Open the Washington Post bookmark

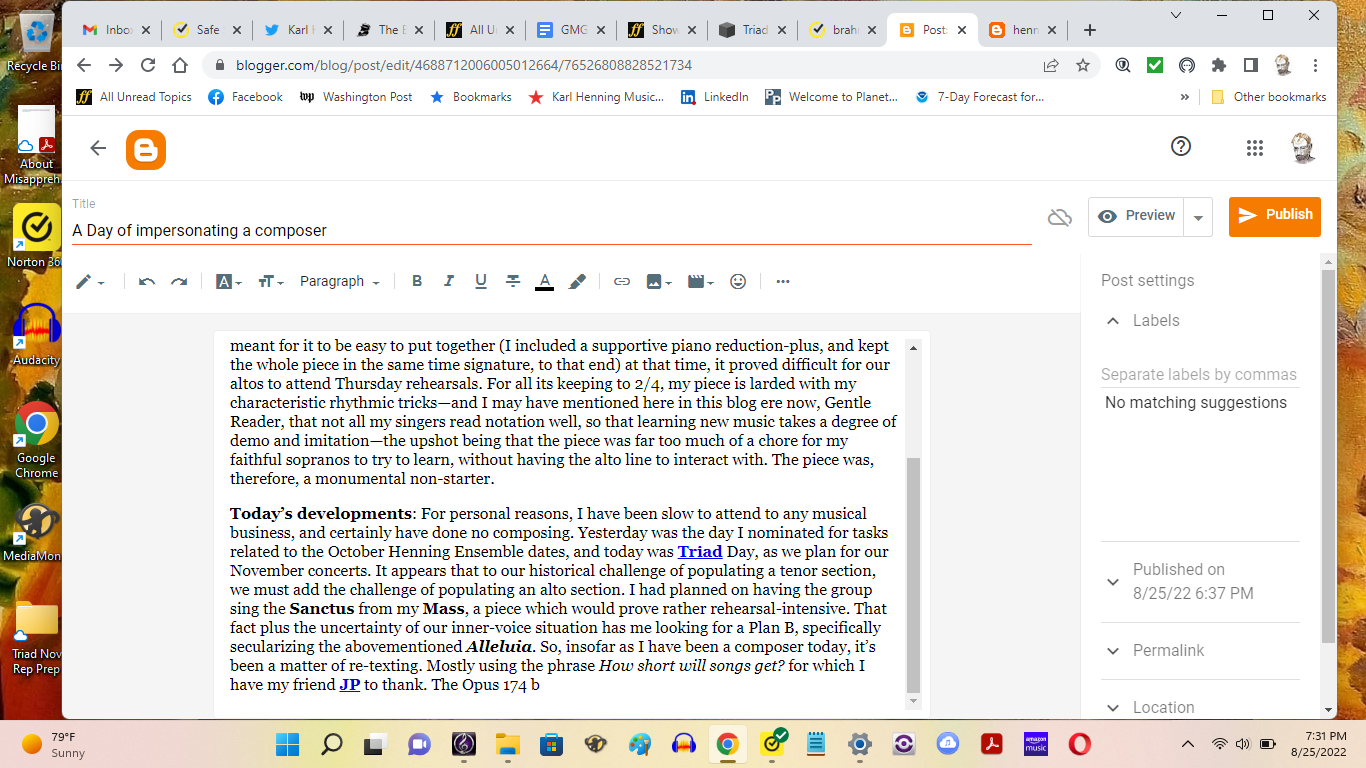(x=356, y=97)
